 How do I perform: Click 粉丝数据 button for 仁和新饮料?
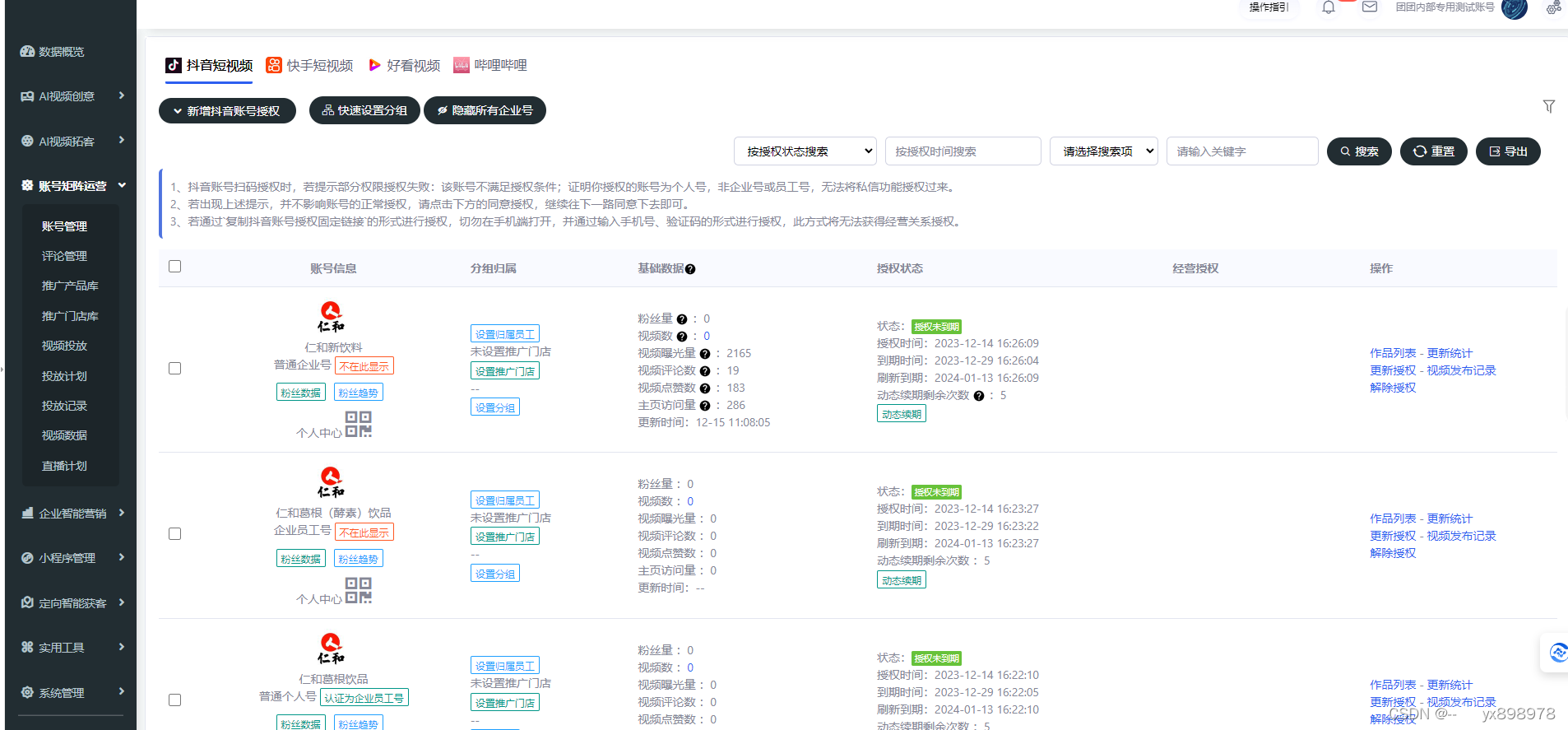[301, 393]
